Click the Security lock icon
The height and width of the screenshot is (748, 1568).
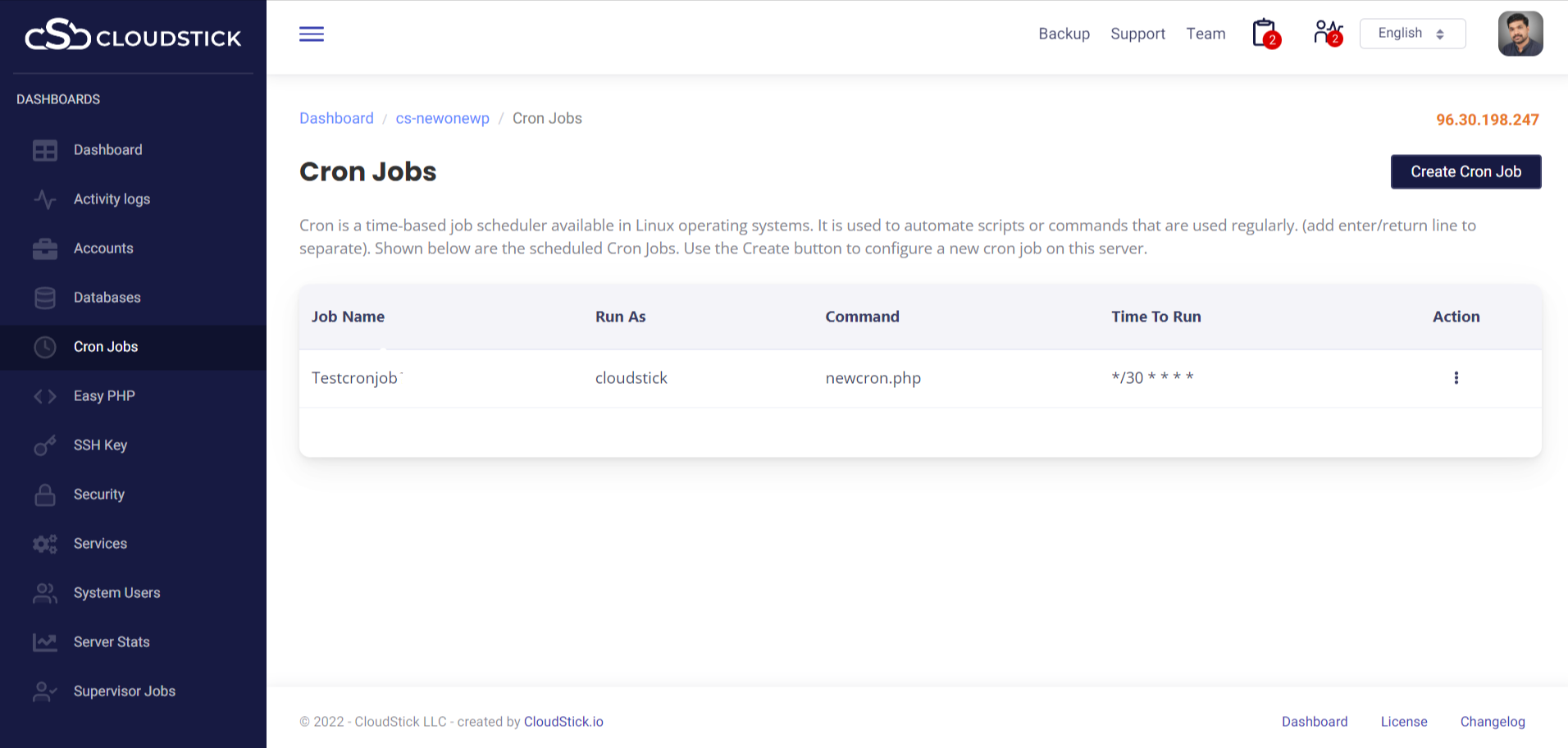(45, 495)
